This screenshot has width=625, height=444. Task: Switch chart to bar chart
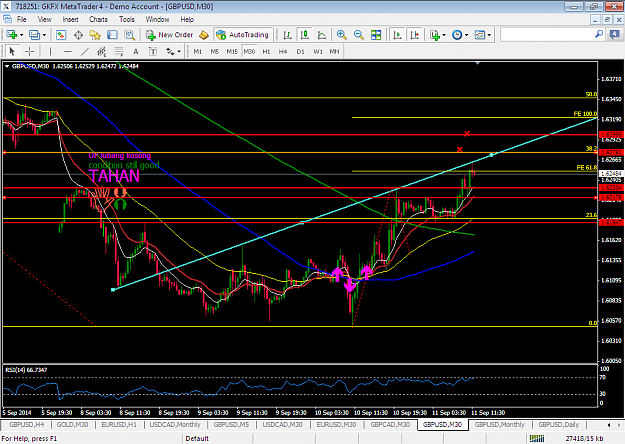click(x=287, y=35)
